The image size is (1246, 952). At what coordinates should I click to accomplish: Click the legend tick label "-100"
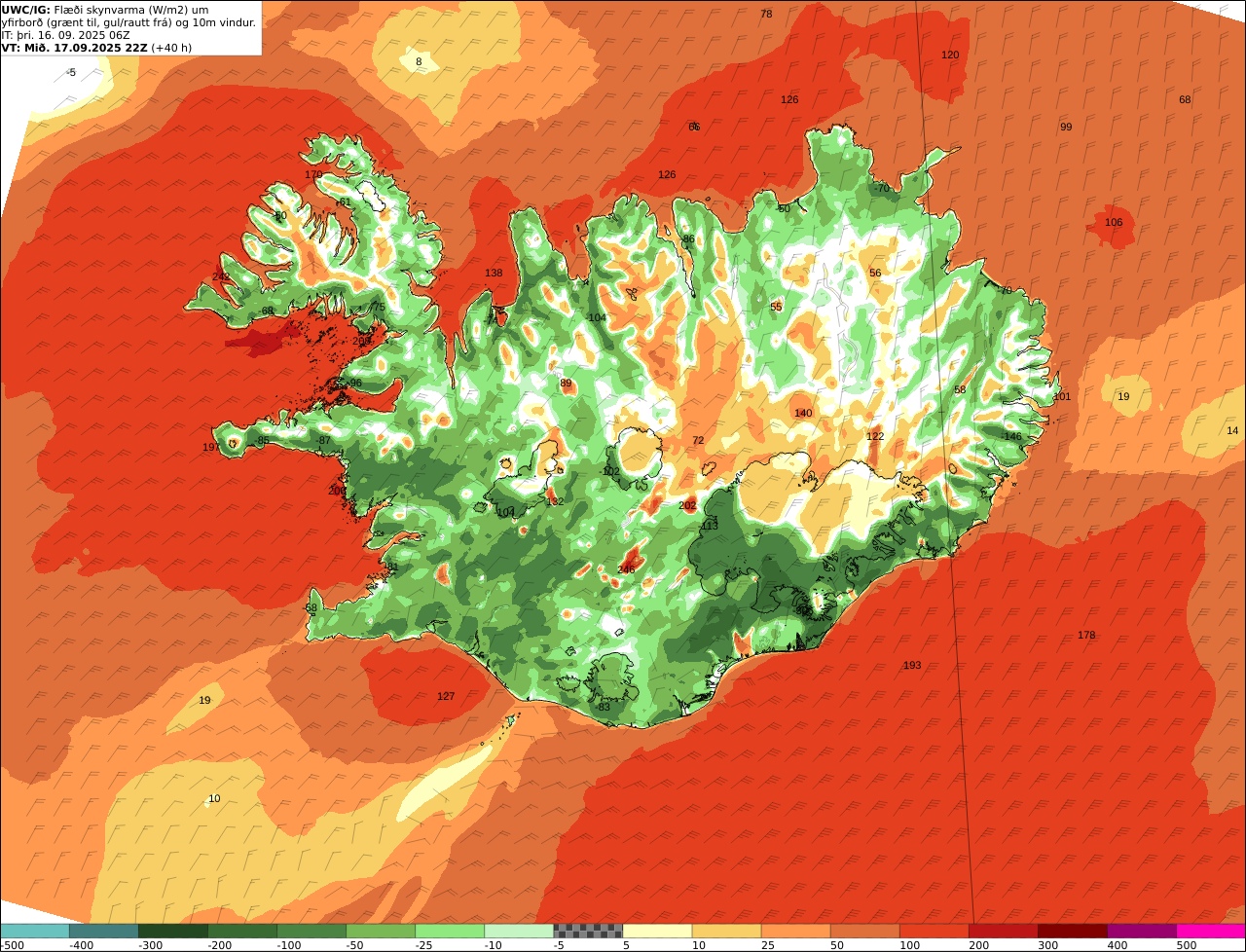[288, 945]
